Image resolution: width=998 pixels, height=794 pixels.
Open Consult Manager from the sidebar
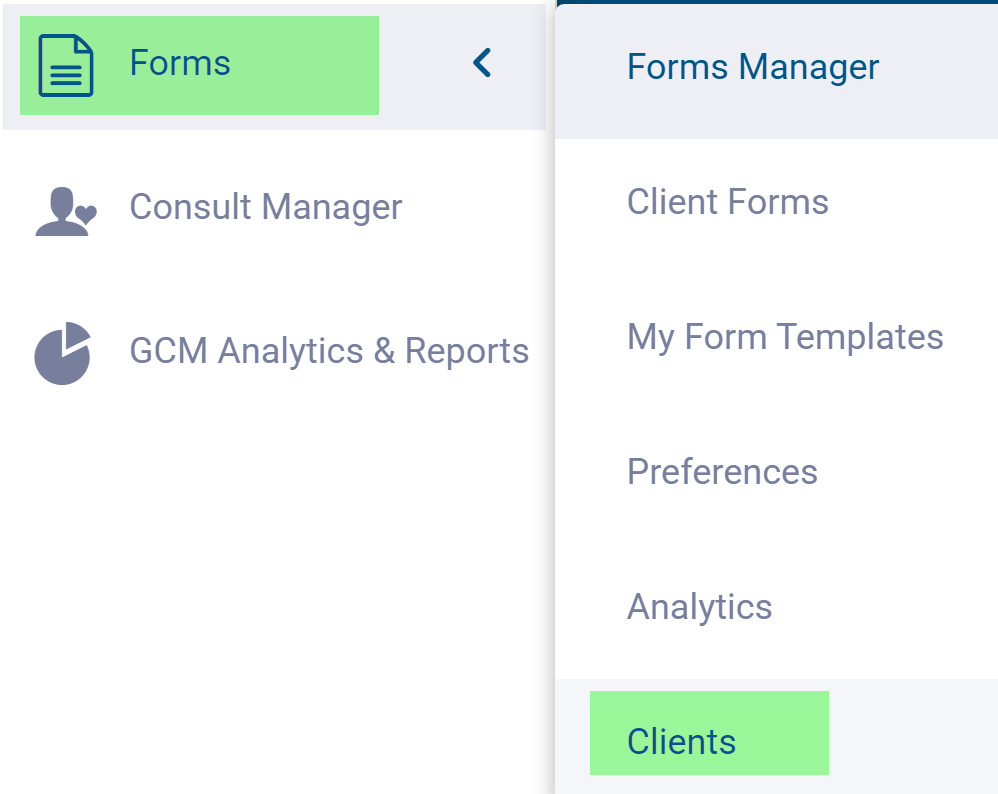click(x=265, y=207)
